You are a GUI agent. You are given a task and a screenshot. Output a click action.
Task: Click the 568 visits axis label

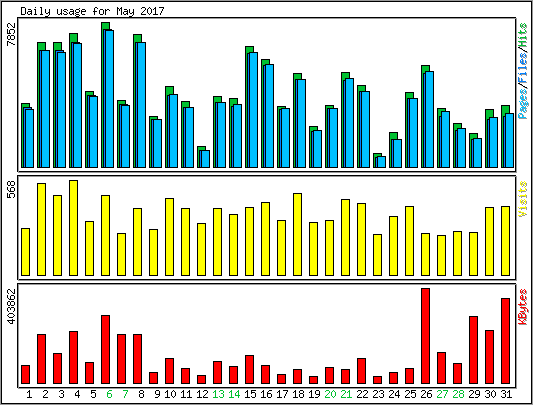coord(12,189)
